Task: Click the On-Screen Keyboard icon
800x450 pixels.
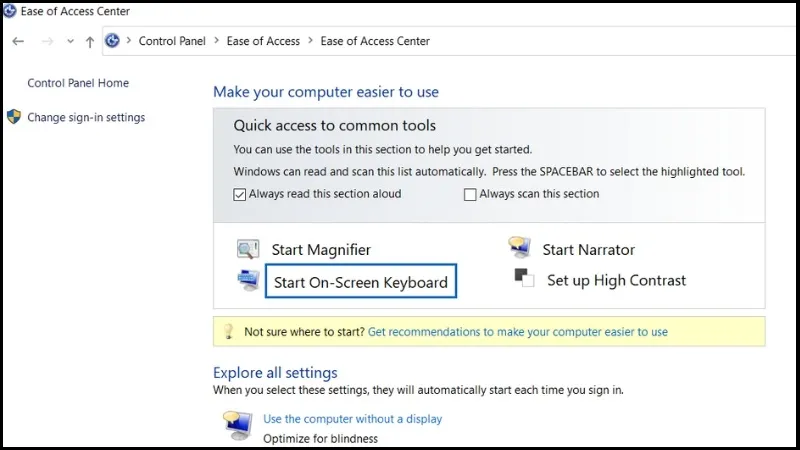Action: (x=247, y=281)
